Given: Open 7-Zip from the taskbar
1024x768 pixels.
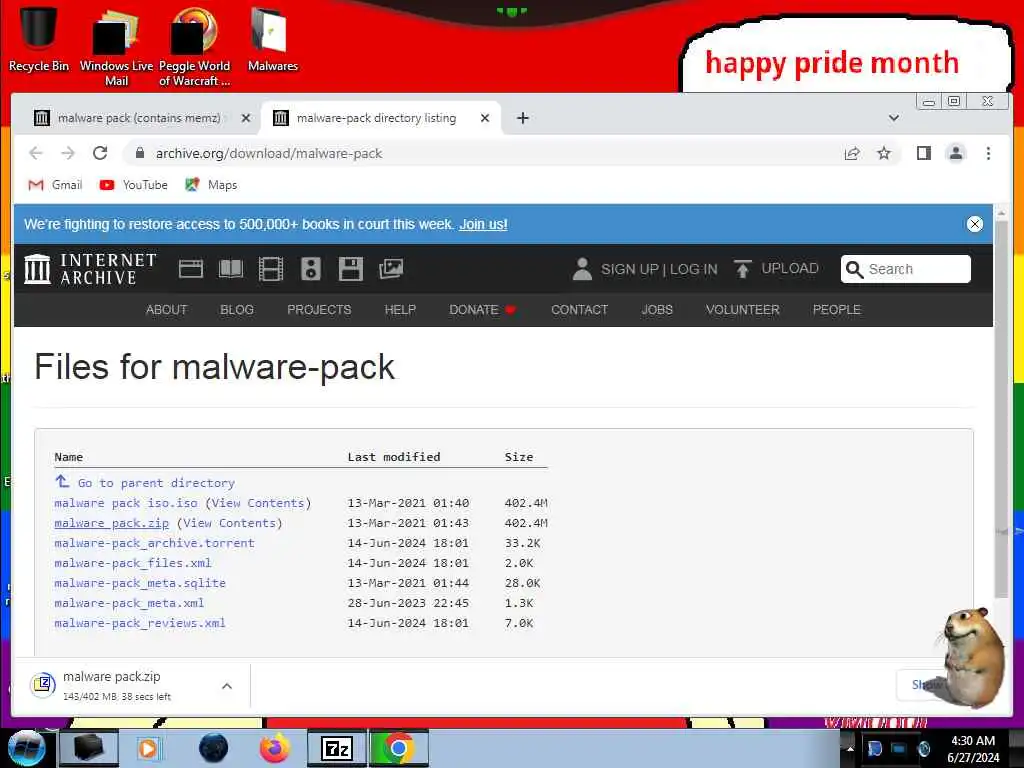Looking at the screenshot, I should coord(337,748).
